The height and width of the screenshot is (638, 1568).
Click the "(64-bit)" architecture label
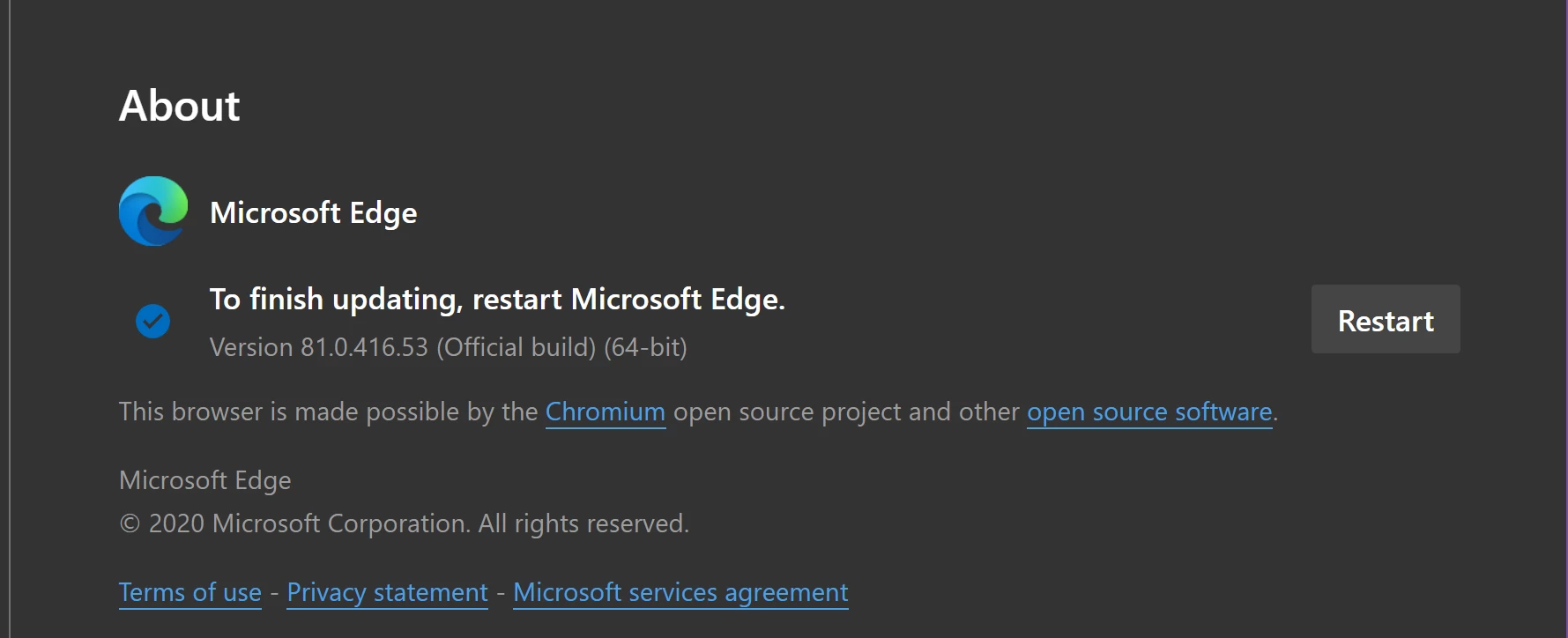[x=645, y=347]
